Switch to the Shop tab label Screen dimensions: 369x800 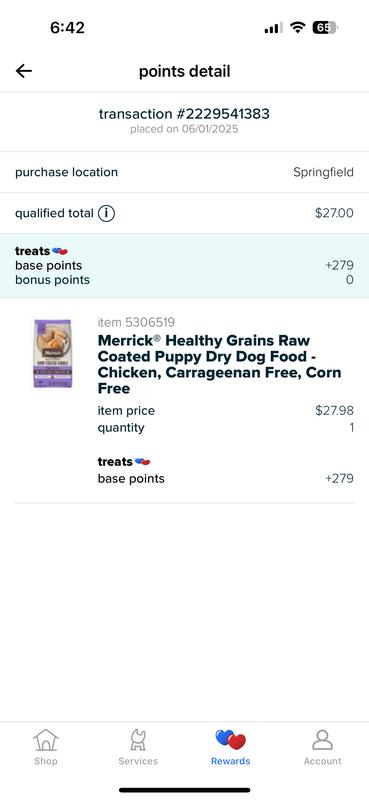(x=46, y=761)
